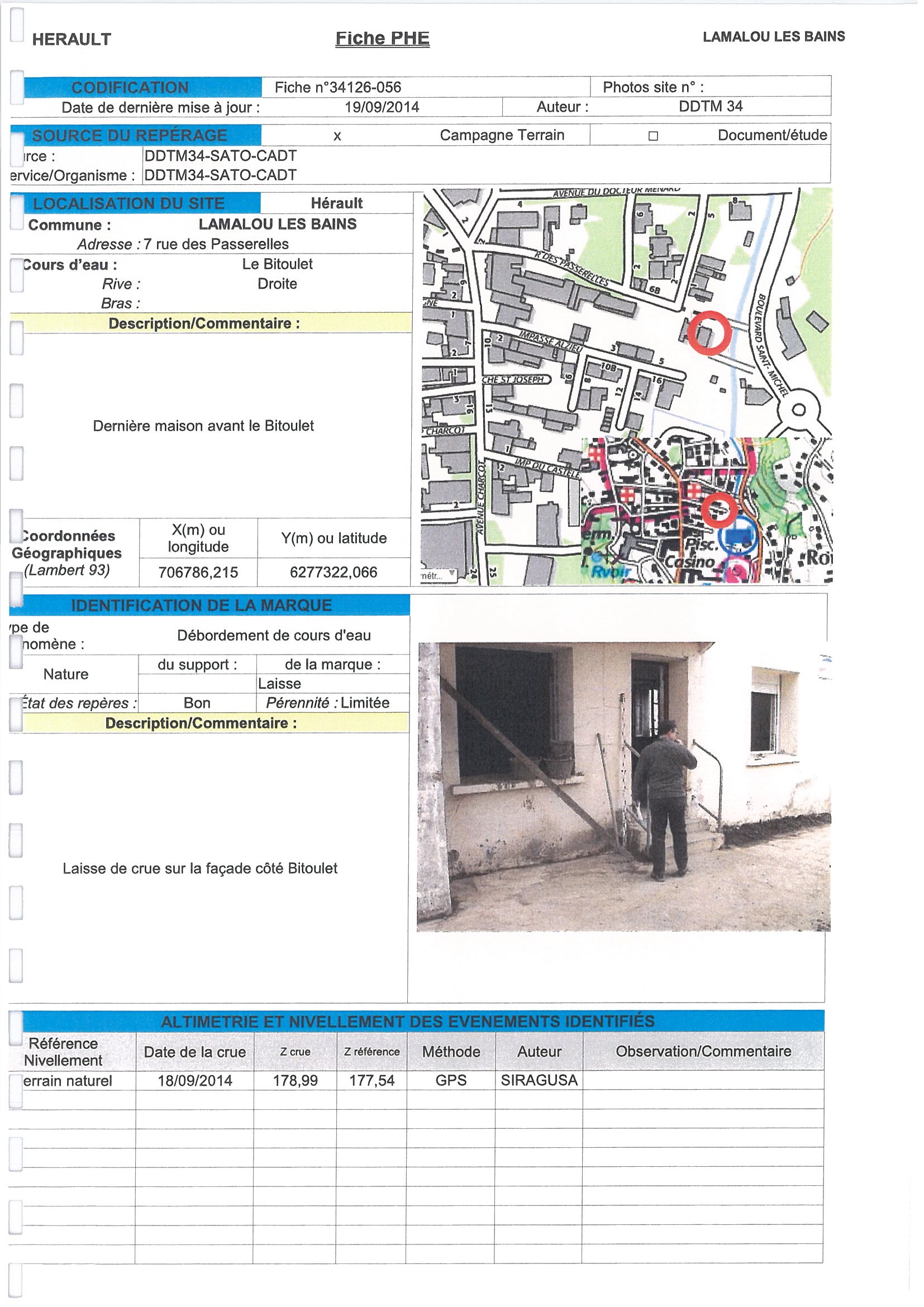Select the X coordinate '706786,215'
Viewport: 924px width, 1307px height.
[199, 575]
